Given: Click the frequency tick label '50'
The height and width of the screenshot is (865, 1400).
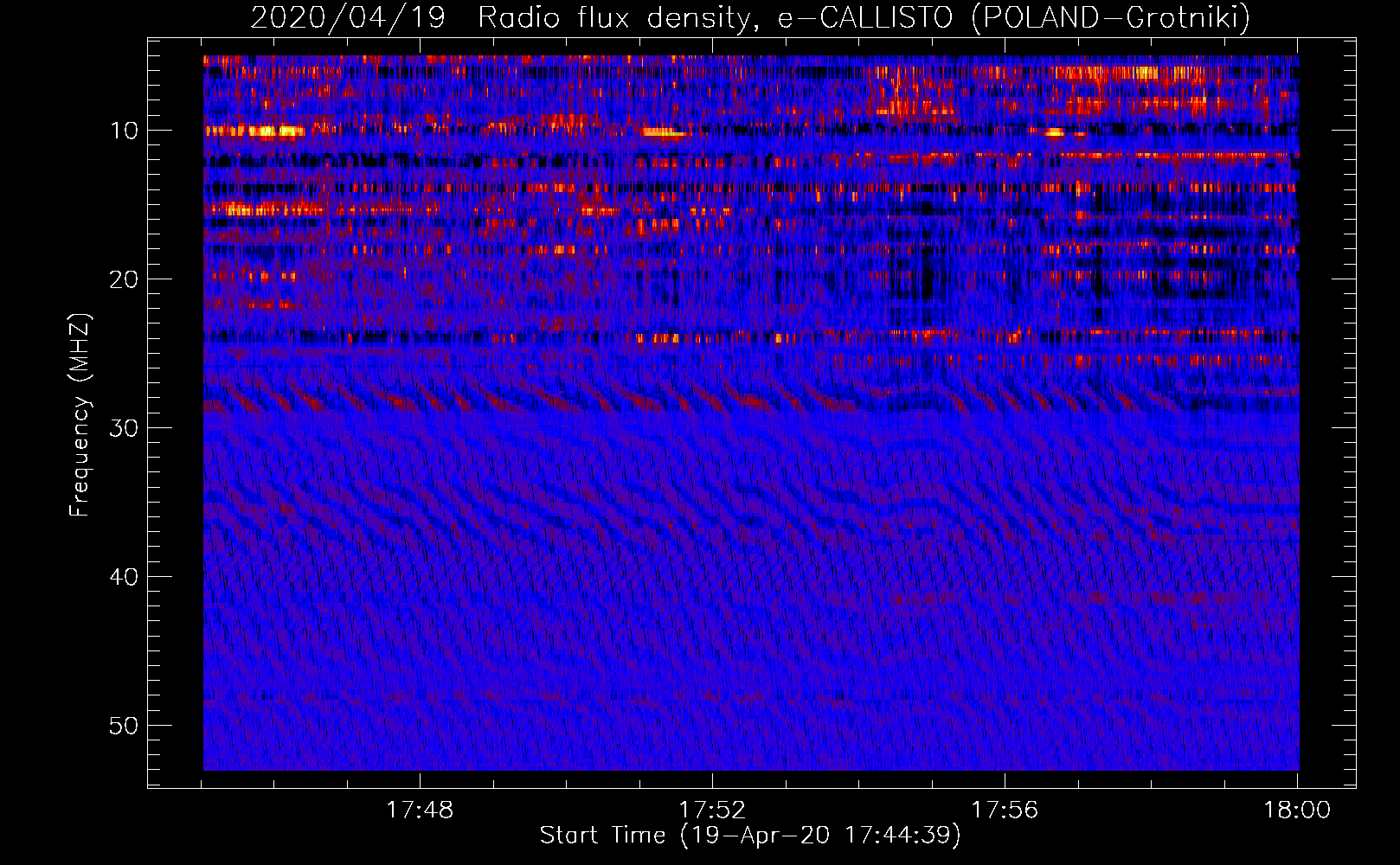Looking at the screenshot, I should click(125, 726).
